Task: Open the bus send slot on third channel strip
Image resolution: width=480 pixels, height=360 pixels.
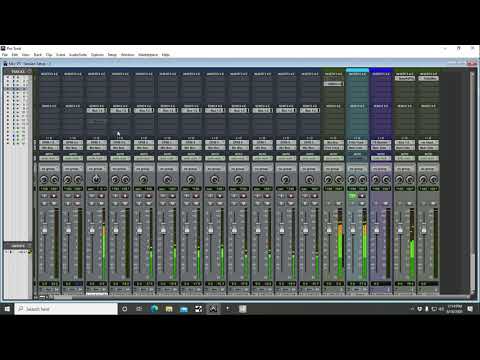Action: tap(96, 110)
